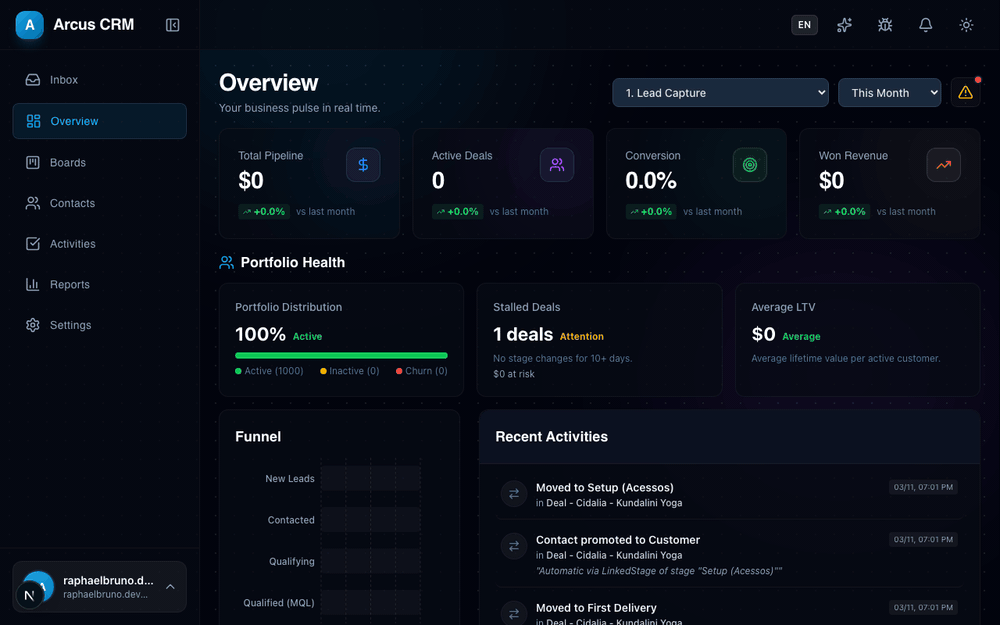Open the This Month period dropdown
Screen dimensions: 1000x625
click(889, 92)
